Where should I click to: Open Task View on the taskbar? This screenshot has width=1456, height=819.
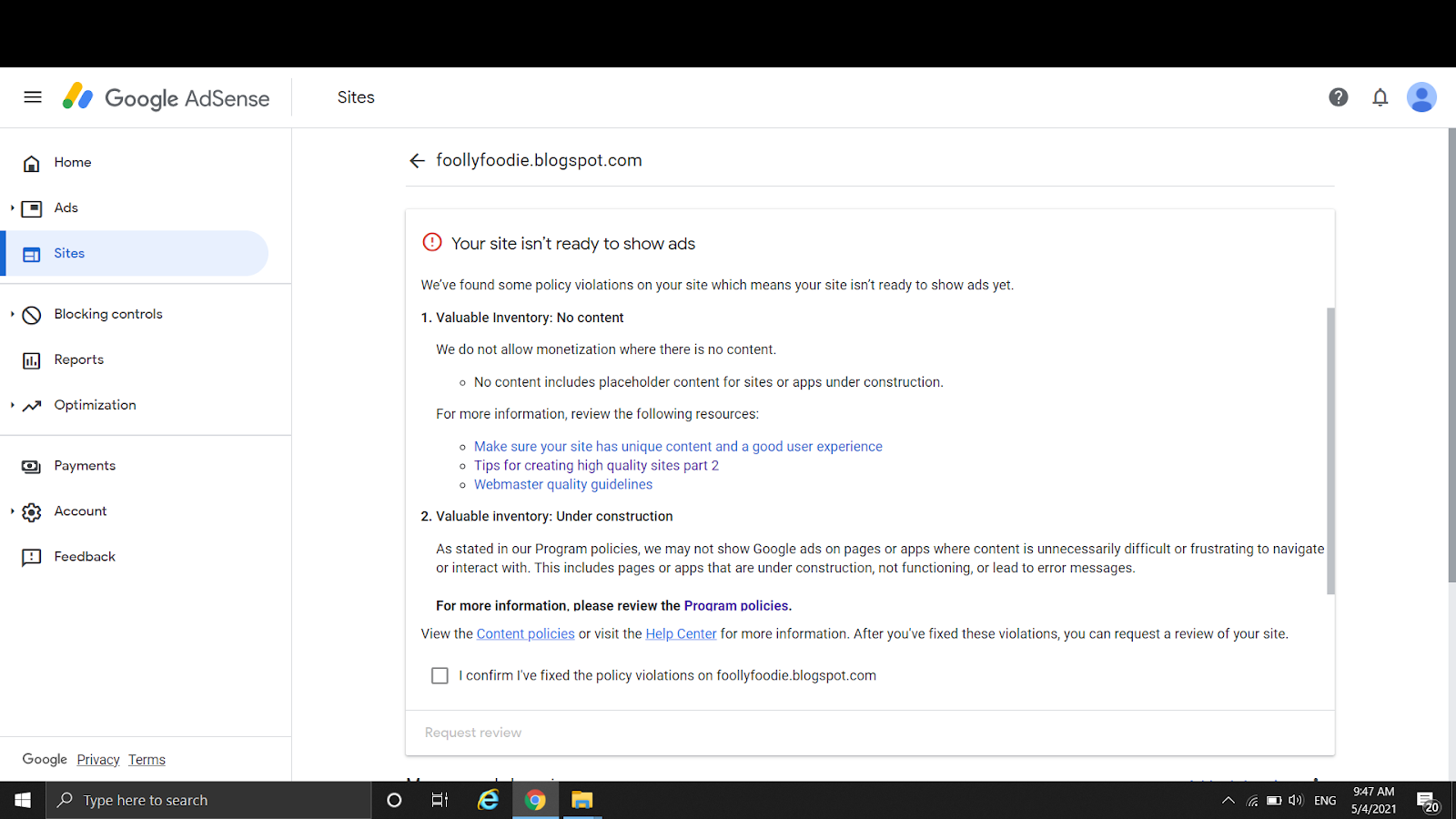point(440,800)
